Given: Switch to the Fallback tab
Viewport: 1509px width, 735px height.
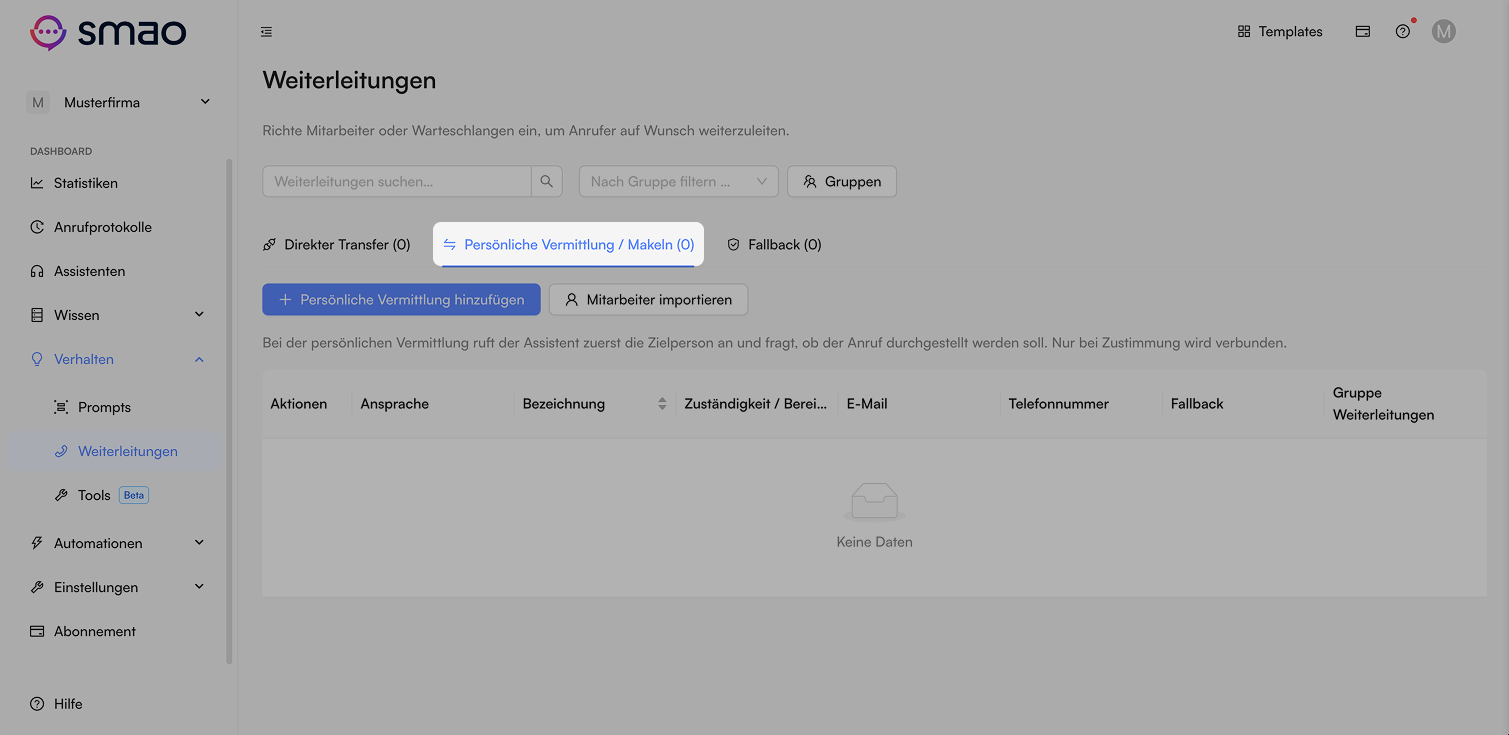Looking at the screenshot, I should tap(774, 244).
